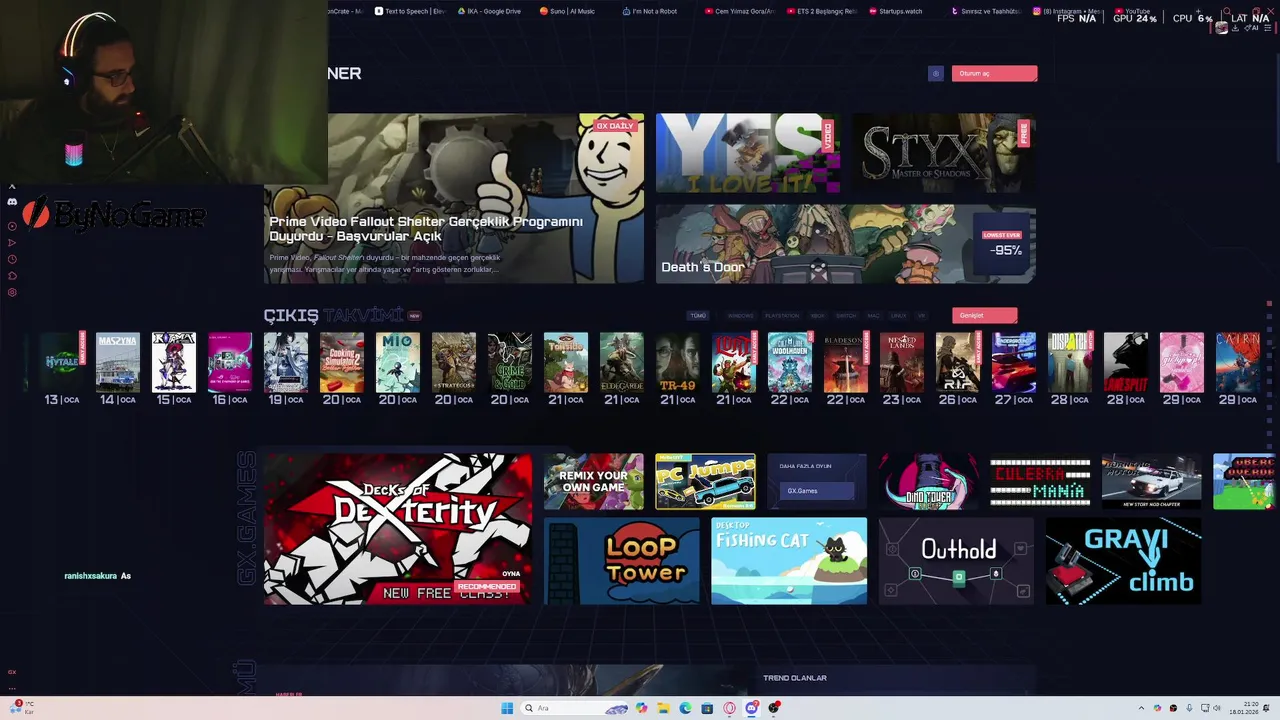Open the Culebra Mania game tile

1040,481
